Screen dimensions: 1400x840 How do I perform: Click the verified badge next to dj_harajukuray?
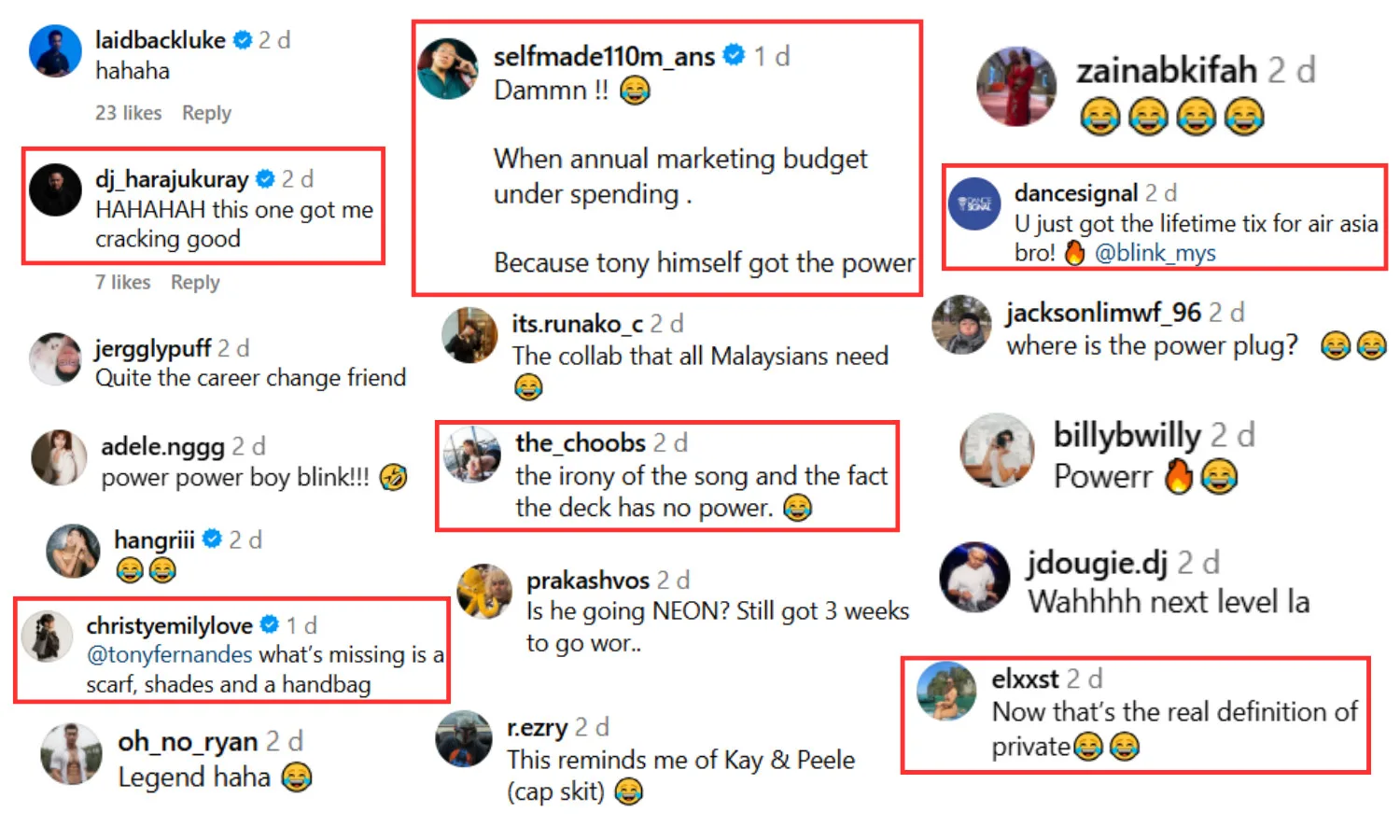[x=266, y=178]
